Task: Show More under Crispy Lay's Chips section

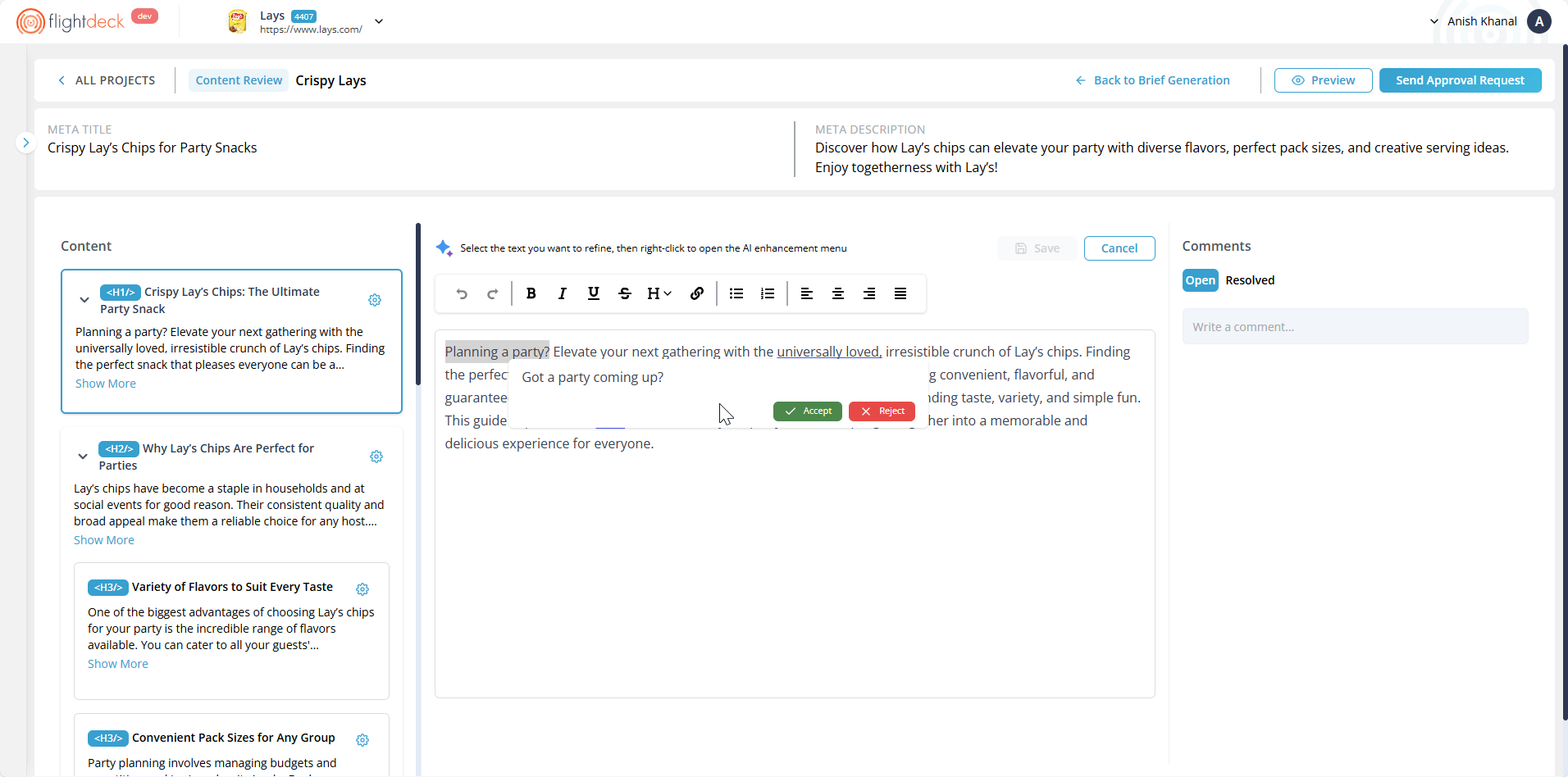Action: coord(106,384)
